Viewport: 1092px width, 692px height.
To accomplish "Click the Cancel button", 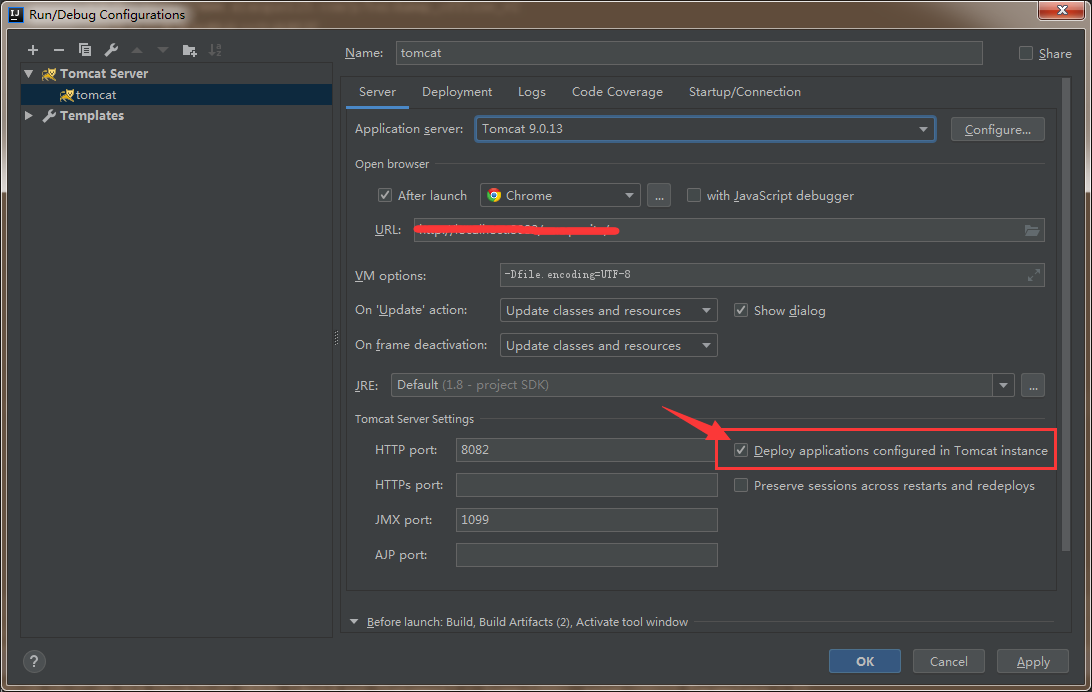I will click(949, 661).
